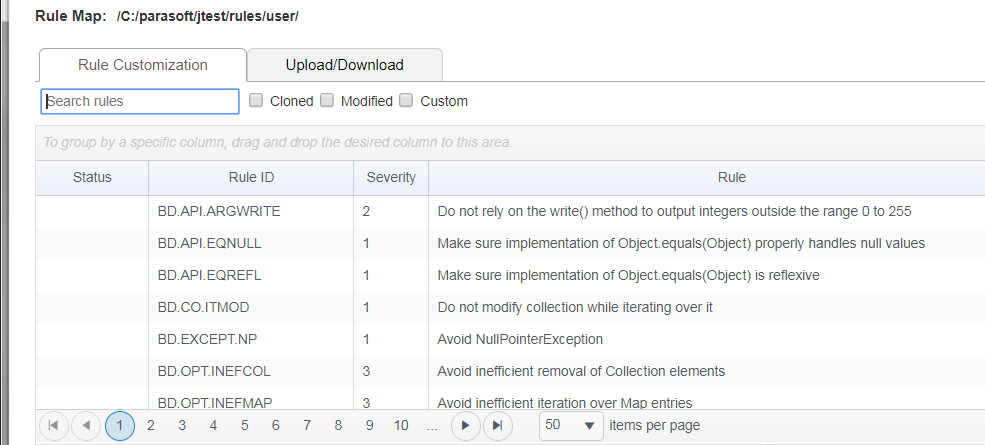Go to the previous page arrow
This screenshot has height=445, width=985.
tap(86, 426)
